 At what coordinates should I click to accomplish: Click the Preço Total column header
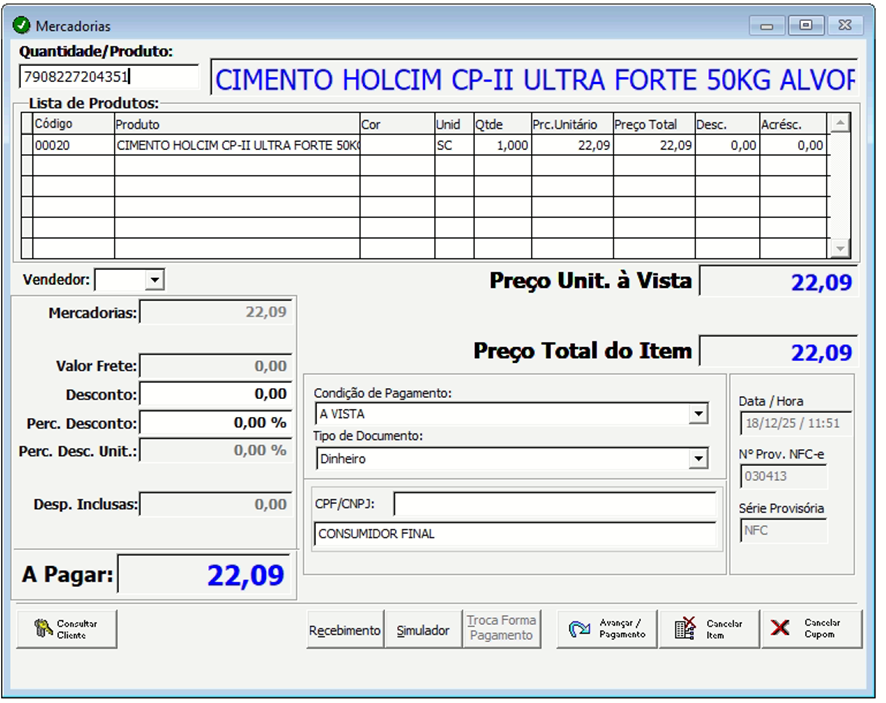tap(653, 125)
